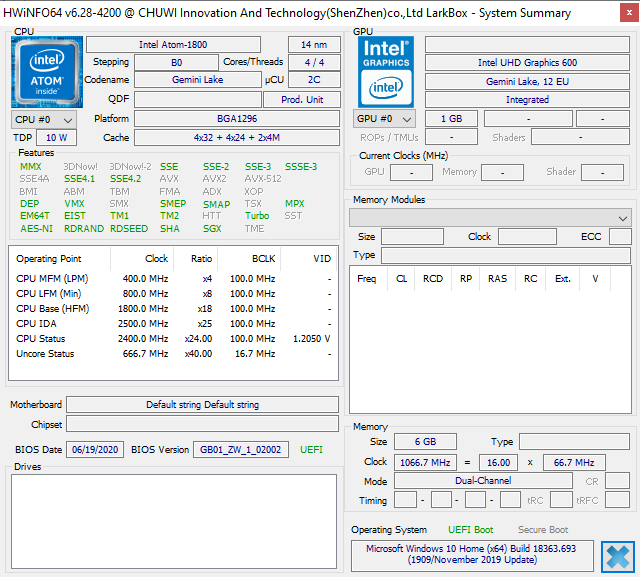Click the empty Chipset field
This screenshot has width=640, height=577.
pyautogui.click(x=202, y=424)
